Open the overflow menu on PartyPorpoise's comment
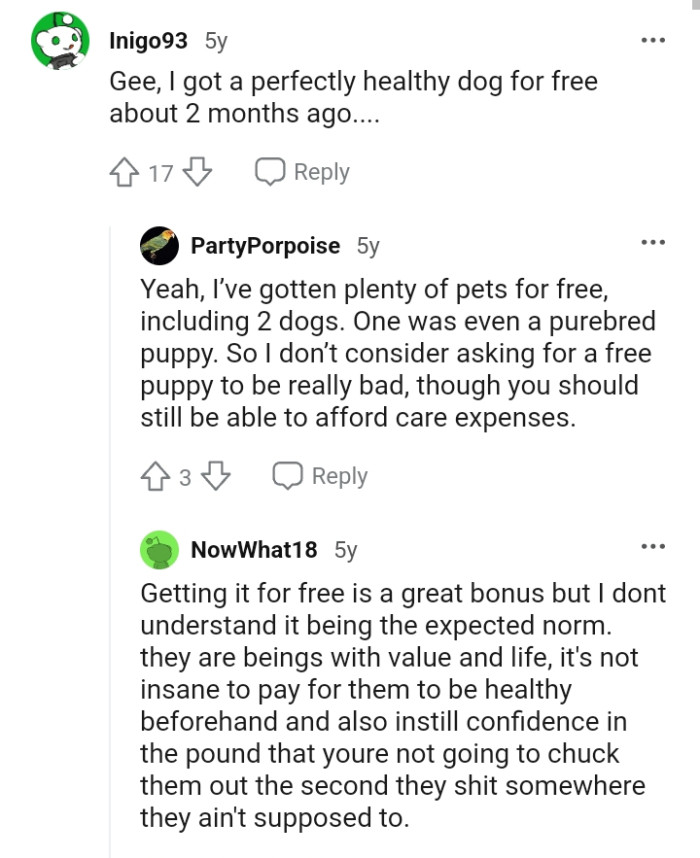Screen dimensions: 700x858 (652, 241)
